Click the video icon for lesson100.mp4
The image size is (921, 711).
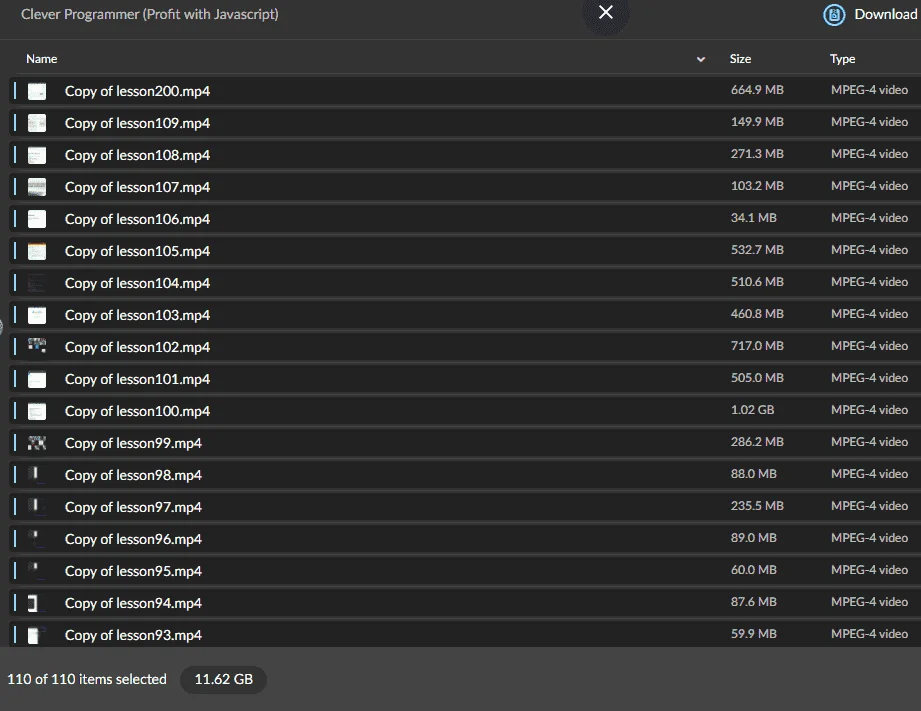pos(37,411)
